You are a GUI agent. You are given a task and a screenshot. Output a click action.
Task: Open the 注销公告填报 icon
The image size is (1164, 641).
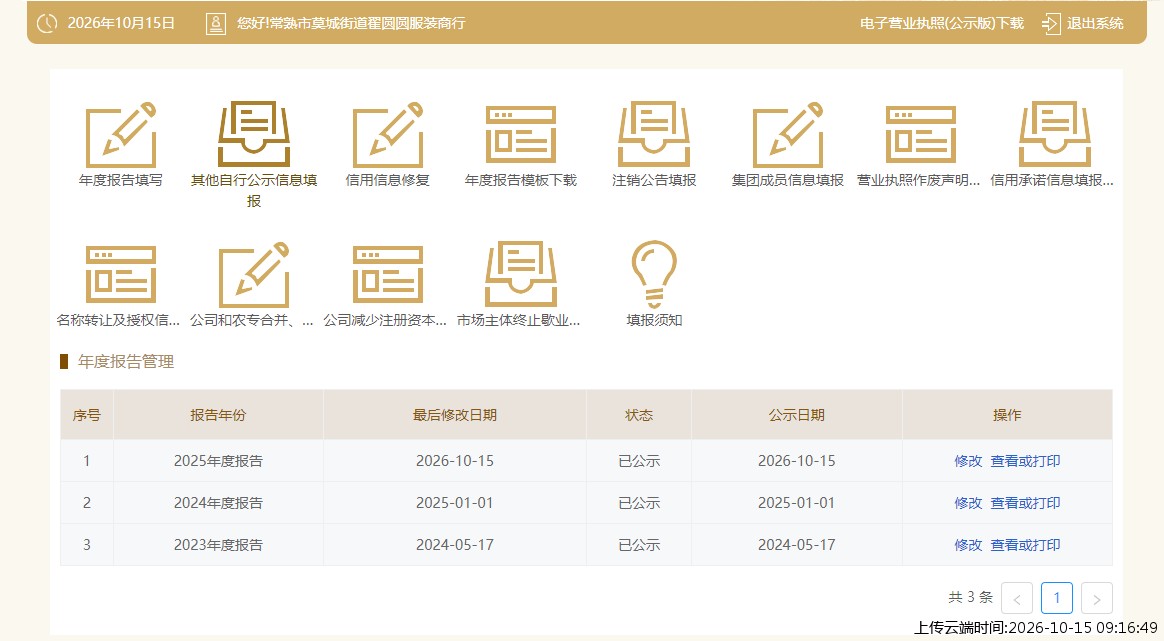pos(654,135)
